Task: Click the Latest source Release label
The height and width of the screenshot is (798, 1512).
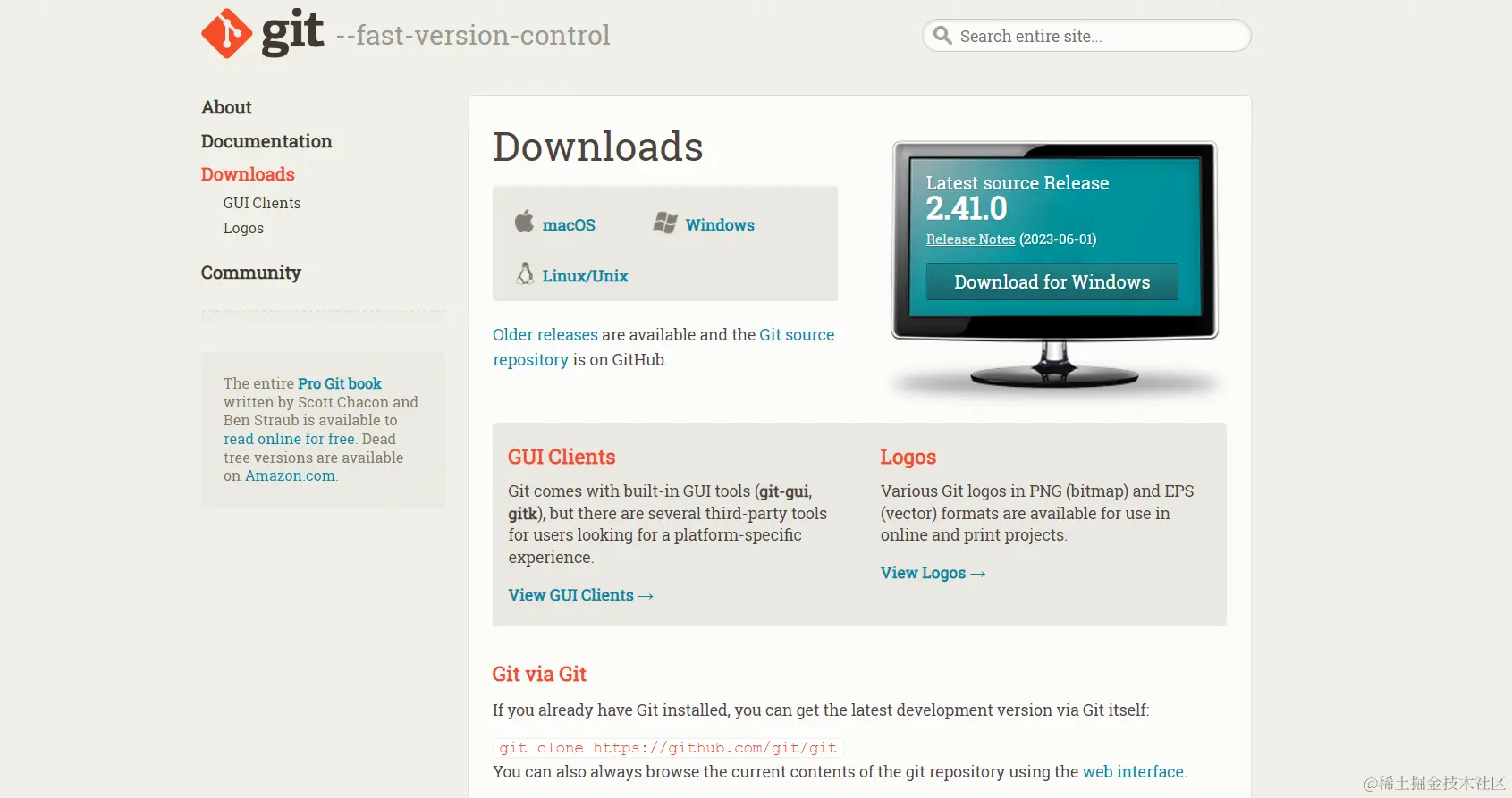Action: tap(1018, 182)
